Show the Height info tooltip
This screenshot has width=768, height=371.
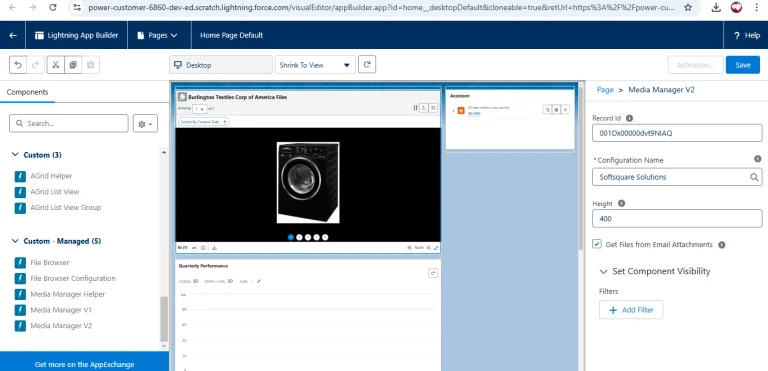click(621, 203)
